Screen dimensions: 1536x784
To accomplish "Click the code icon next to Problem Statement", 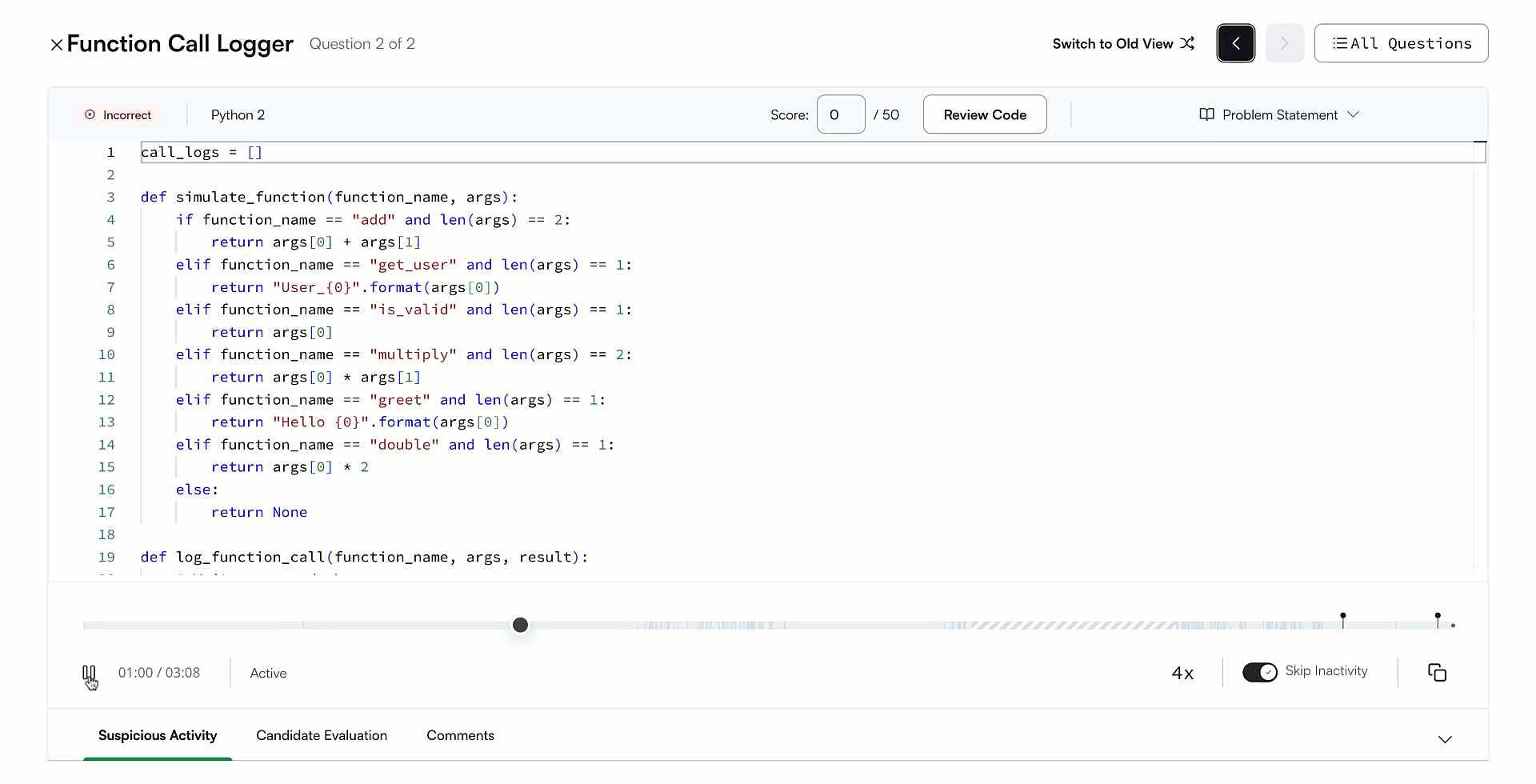I will [x=1206, y=114].
